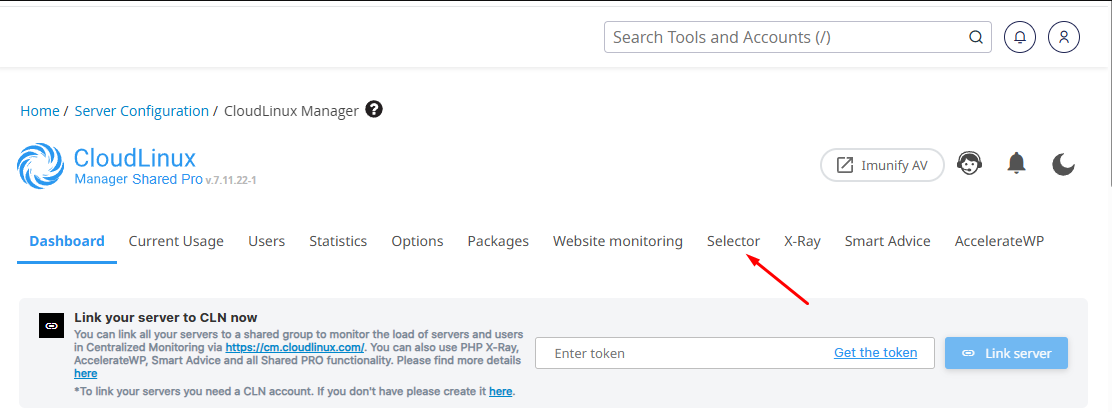This screenshot has width=1112, height=412.
Task: Switch to the Statistics tab
Action: tap(338, 241)
